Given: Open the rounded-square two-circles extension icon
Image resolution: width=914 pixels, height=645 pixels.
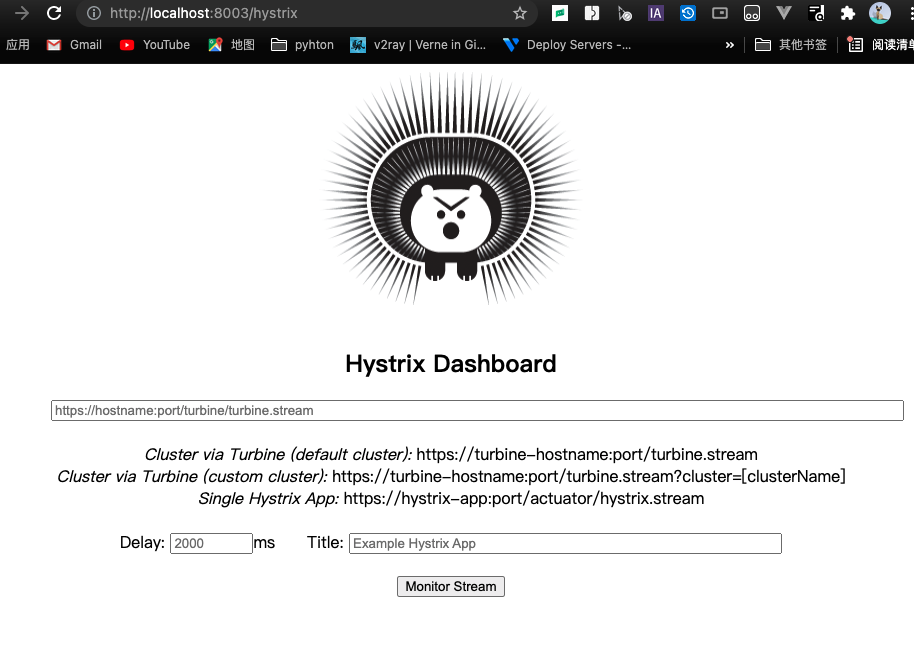Looking at the screenshot, I should pyautogui.click(x=752, y=13).
